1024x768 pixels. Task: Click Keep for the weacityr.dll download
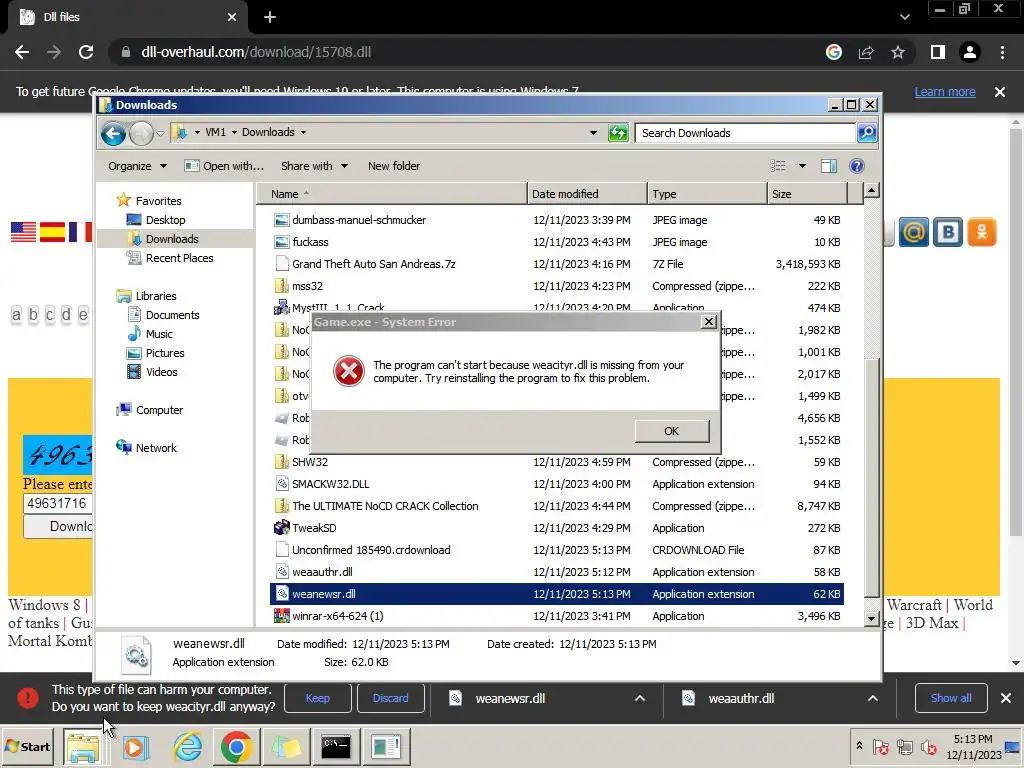pyautogui.click(x=318, y=698)
